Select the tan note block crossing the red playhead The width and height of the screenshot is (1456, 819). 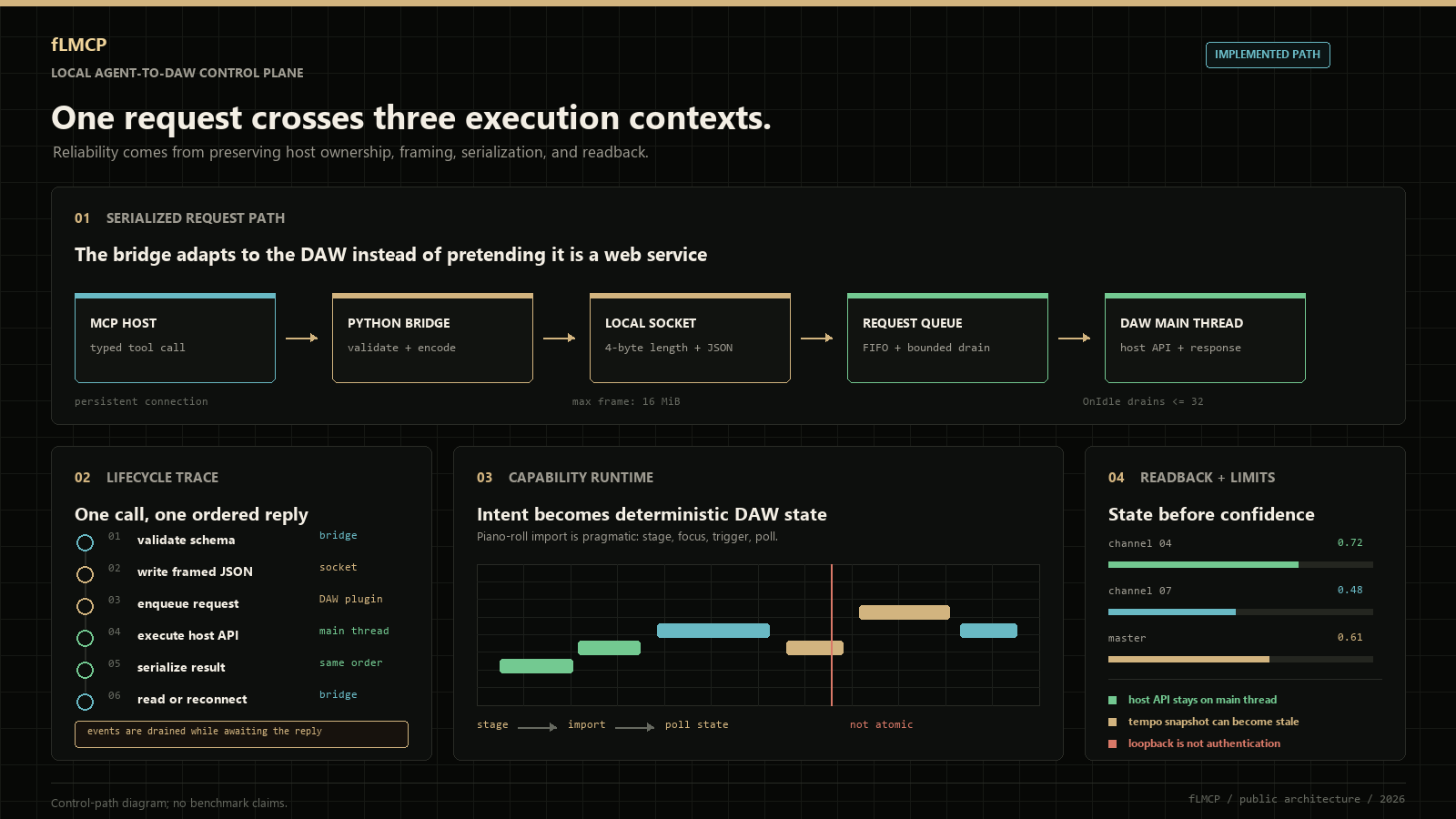point(814,648)
